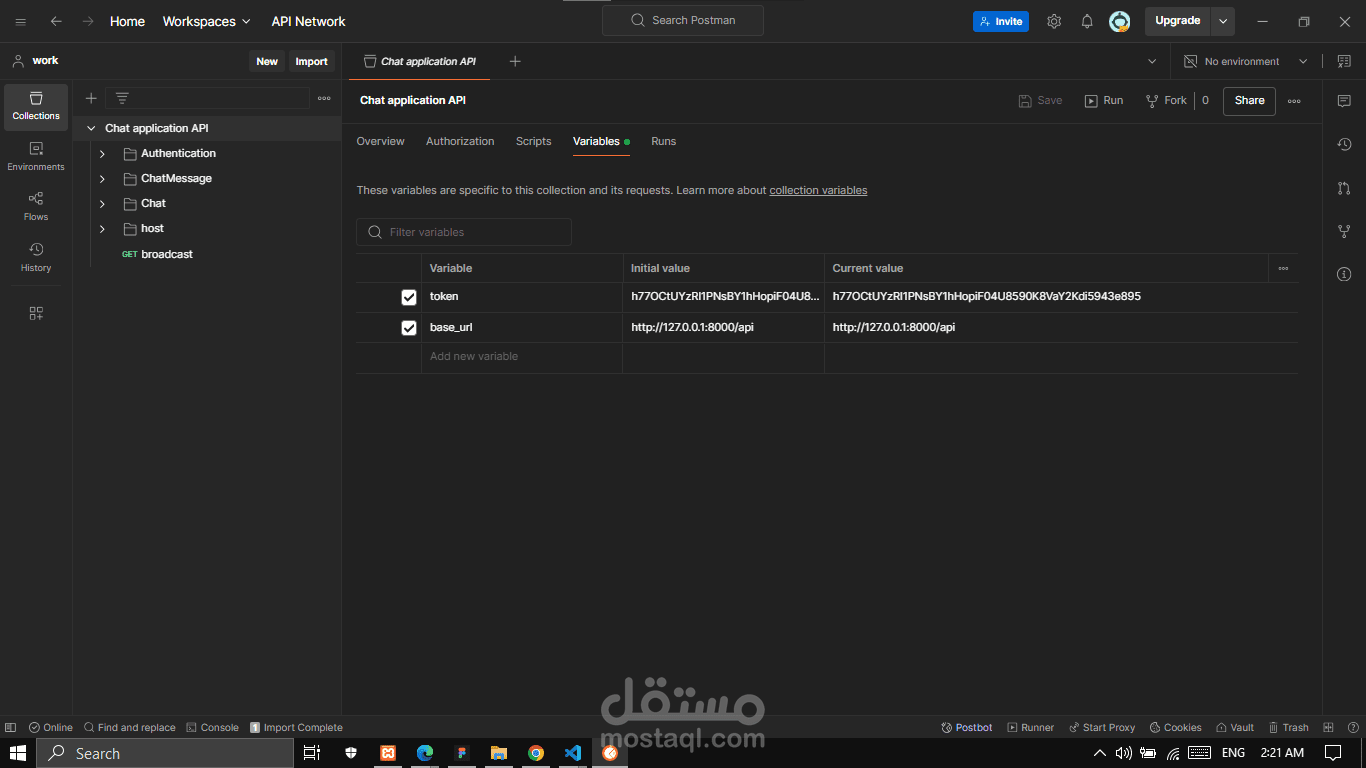Open the tabs list dropdown chevron

point(1151,61)
